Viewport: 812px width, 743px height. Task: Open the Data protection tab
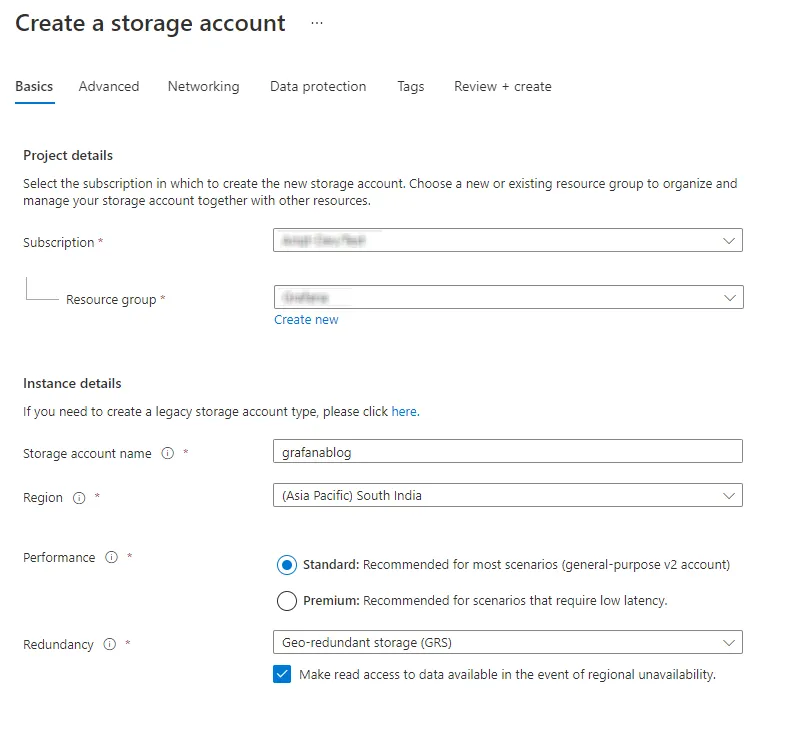pos(317,87)
